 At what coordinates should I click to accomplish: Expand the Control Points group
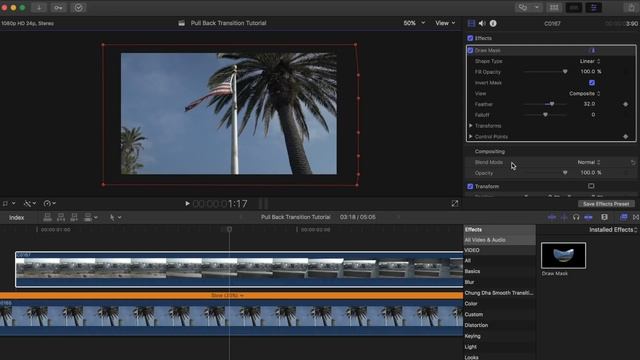pyautogui.click(x=471, y=136)
